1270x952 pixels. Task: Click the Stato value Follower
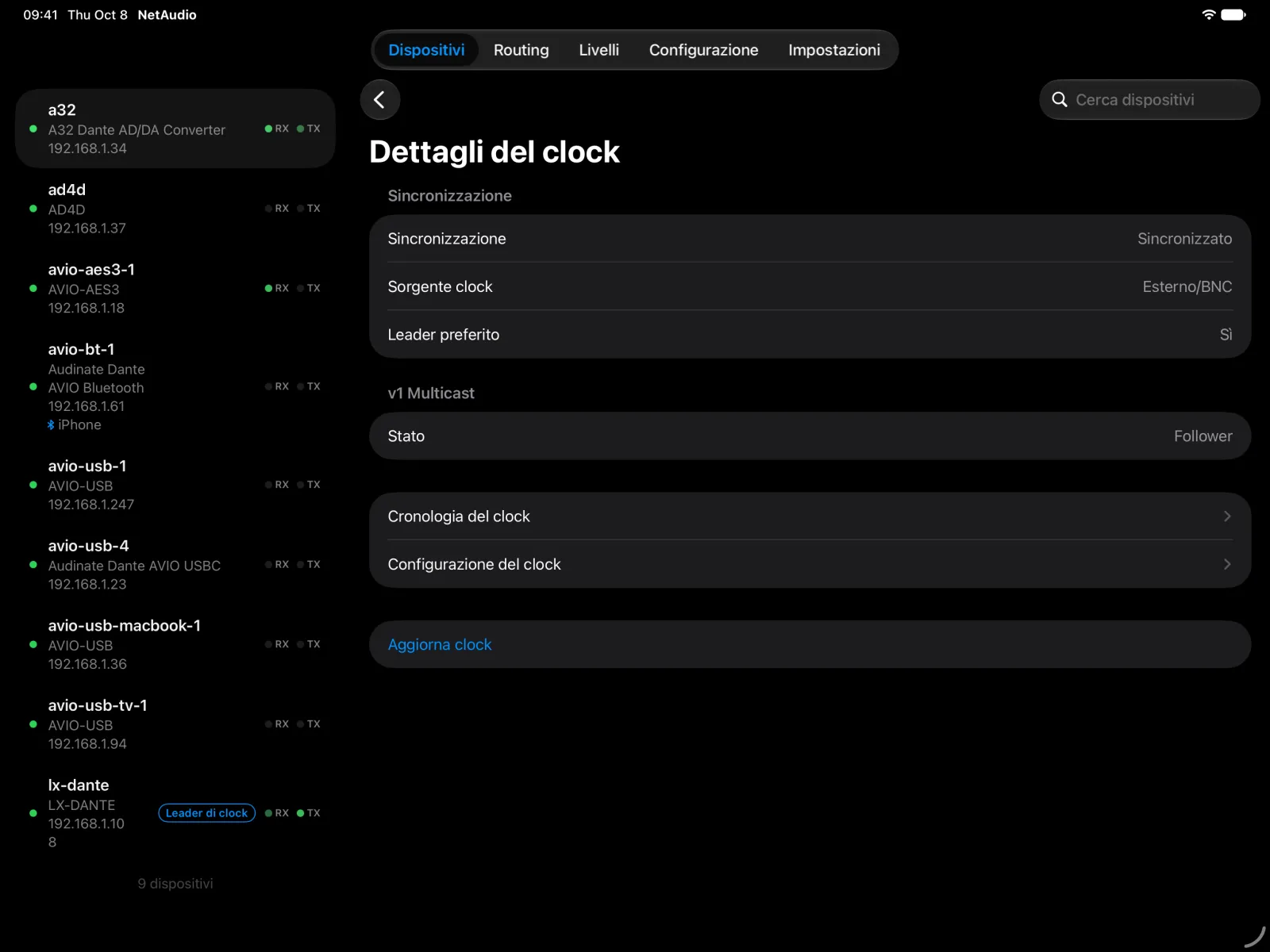tap(1203, 436)
